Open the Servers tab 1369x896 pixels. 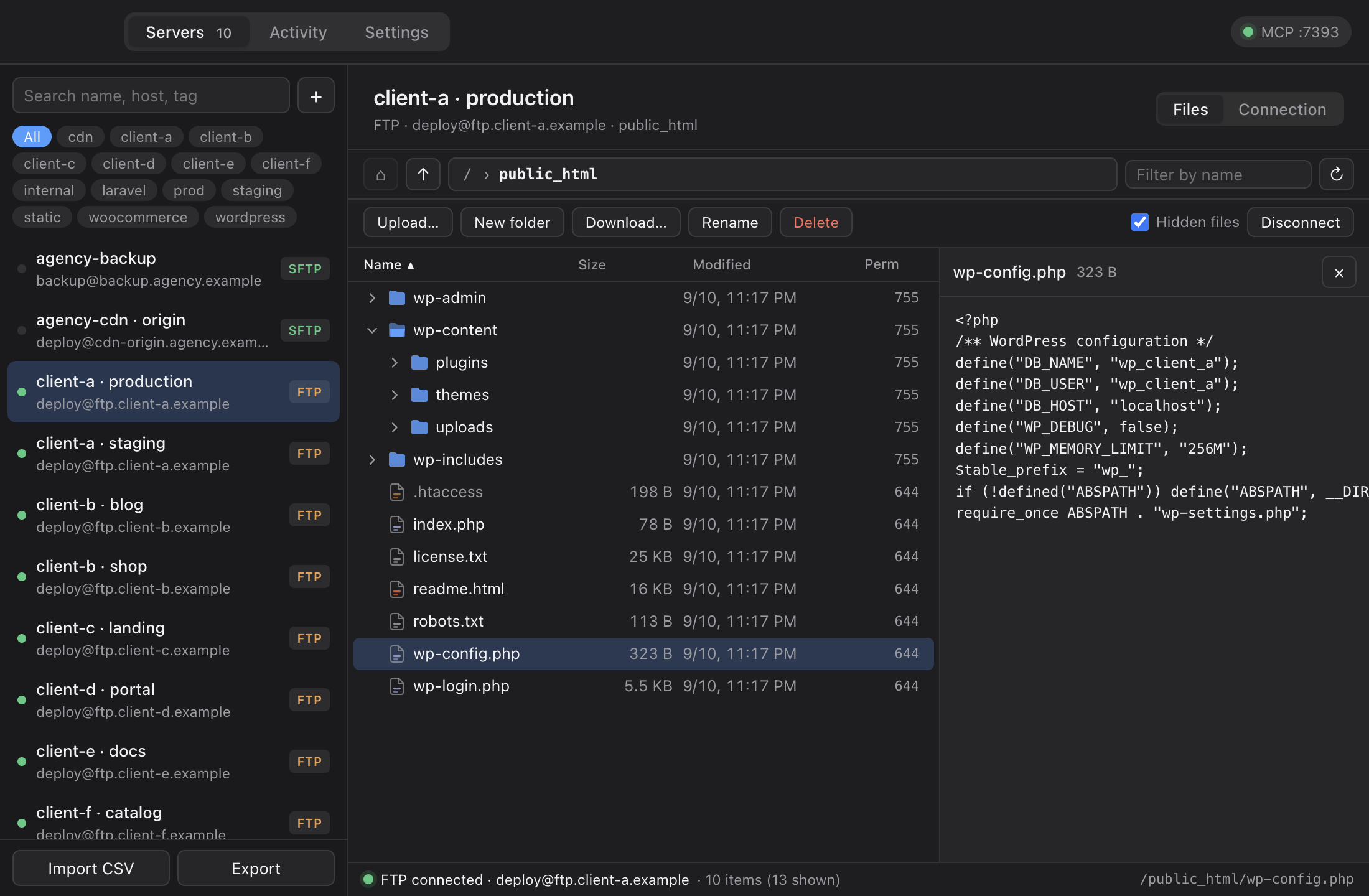click(x=189, y=32)
